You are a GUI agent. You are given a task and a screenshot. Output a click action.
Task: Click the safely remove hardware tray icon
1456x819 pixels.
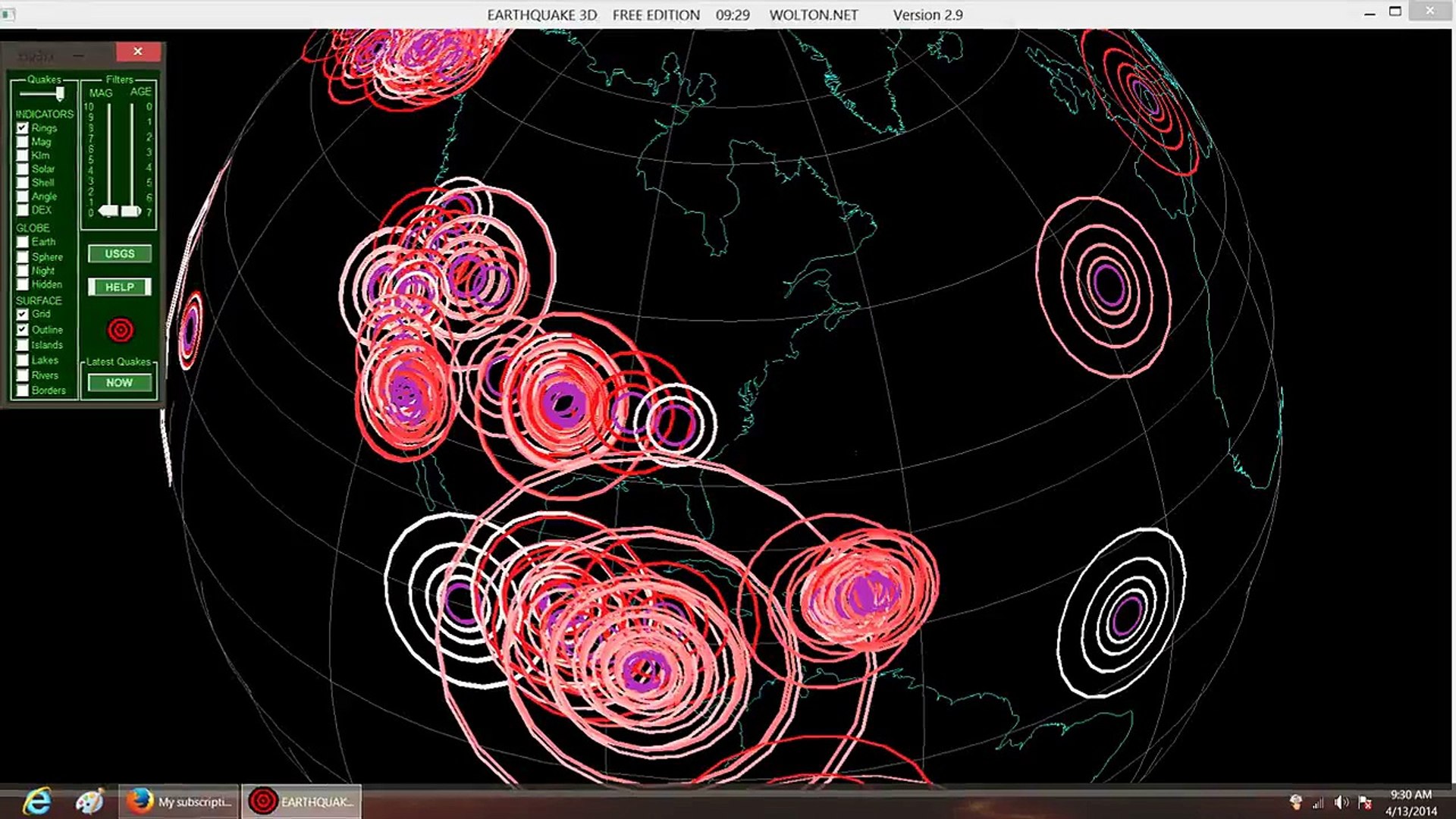(x=1295, y=802)
